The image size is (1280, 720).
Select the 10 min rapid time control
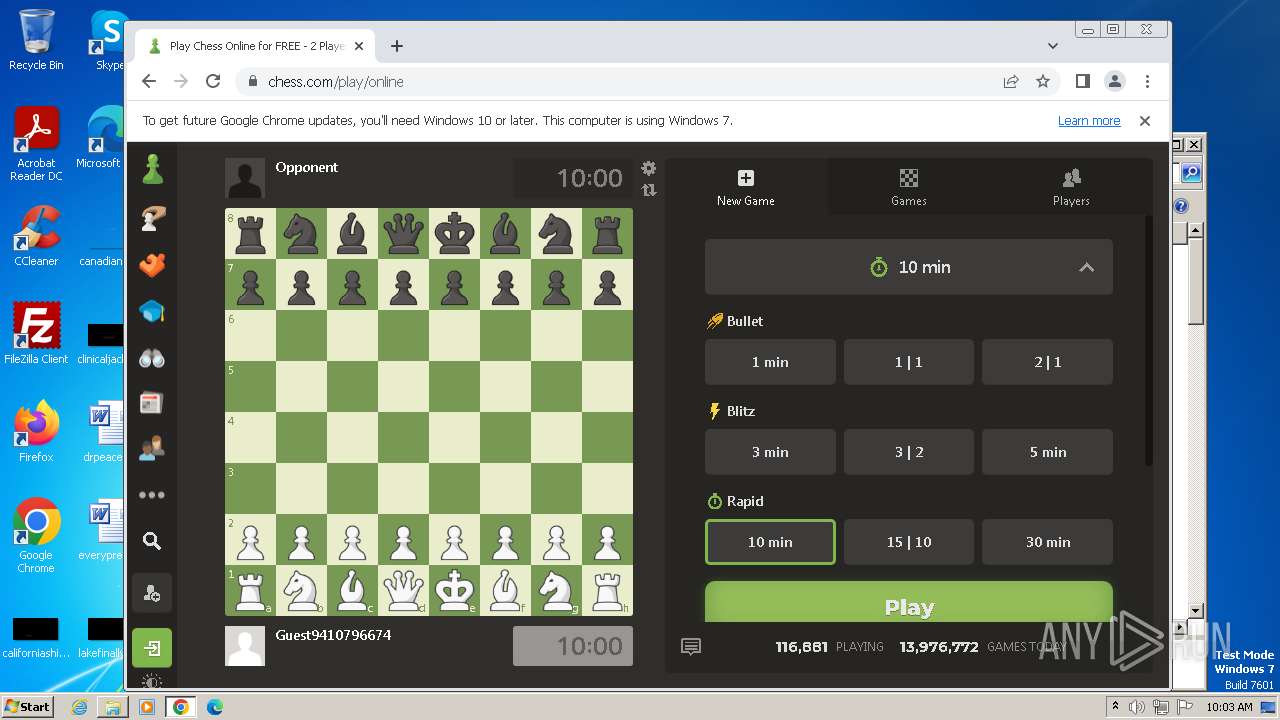click(x=770, y=542)
